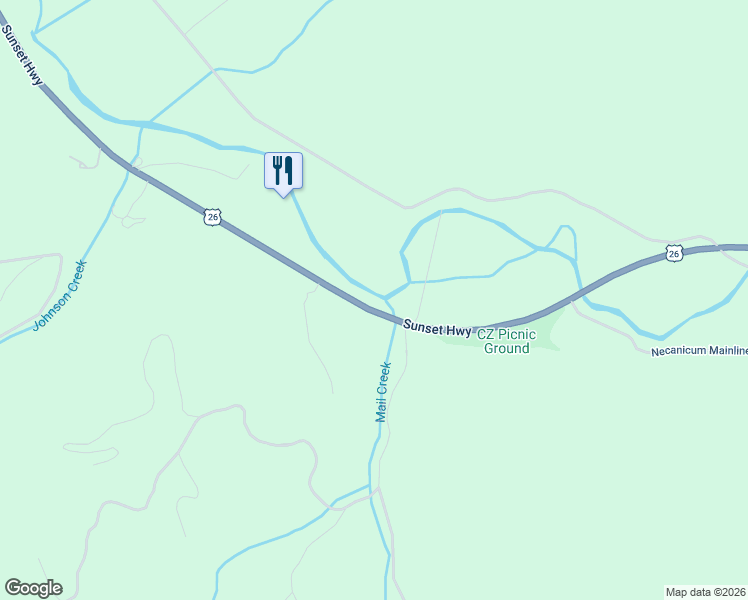The height and width of the screenshot is (600, 748).
Task: Select the CZ Picnic Ground label
Action: (507, 341)
